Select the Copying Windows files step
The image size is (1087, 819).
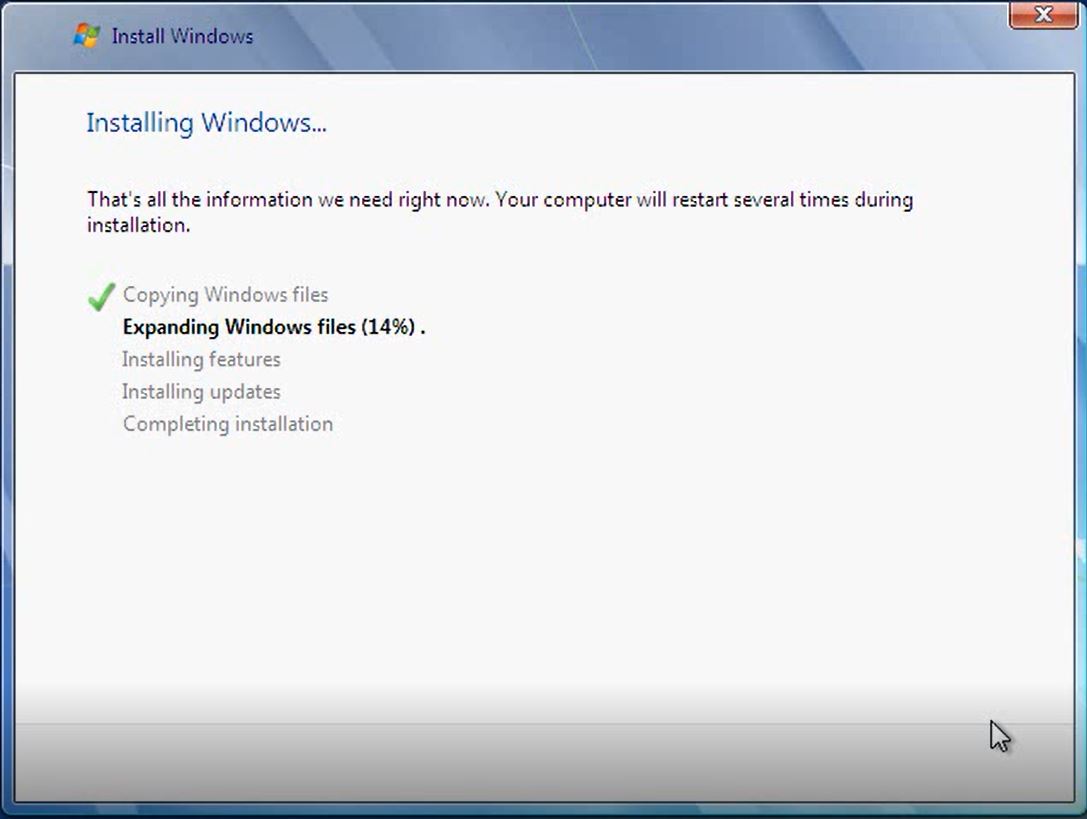(x=224, y=294)
